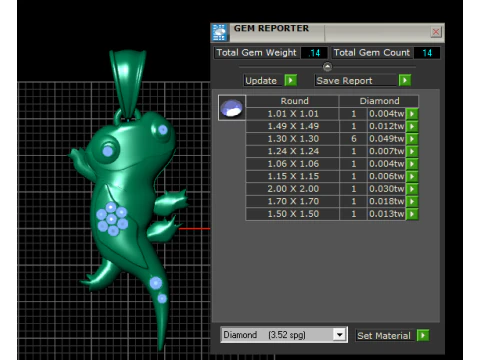Click green arrow for 0.004tw 1.01 row

click(x=412, y=114)
